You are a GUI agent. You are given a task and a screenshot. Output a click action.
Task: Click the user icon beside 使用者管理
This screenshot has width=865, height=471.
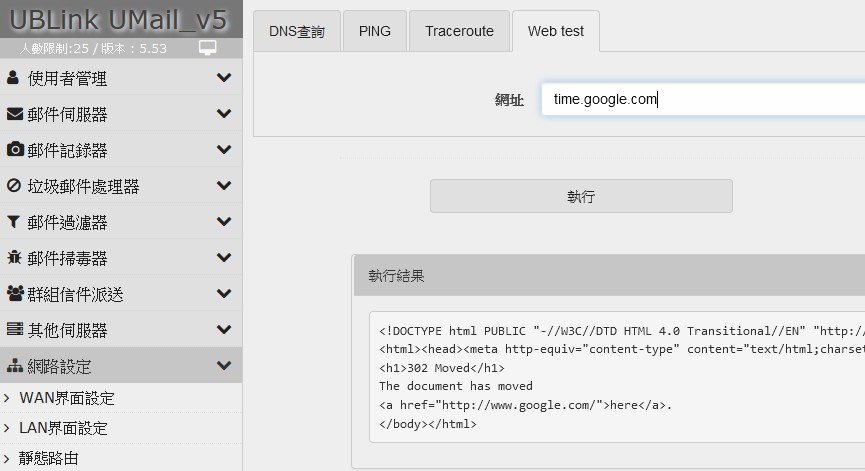[x=14, y=78]
